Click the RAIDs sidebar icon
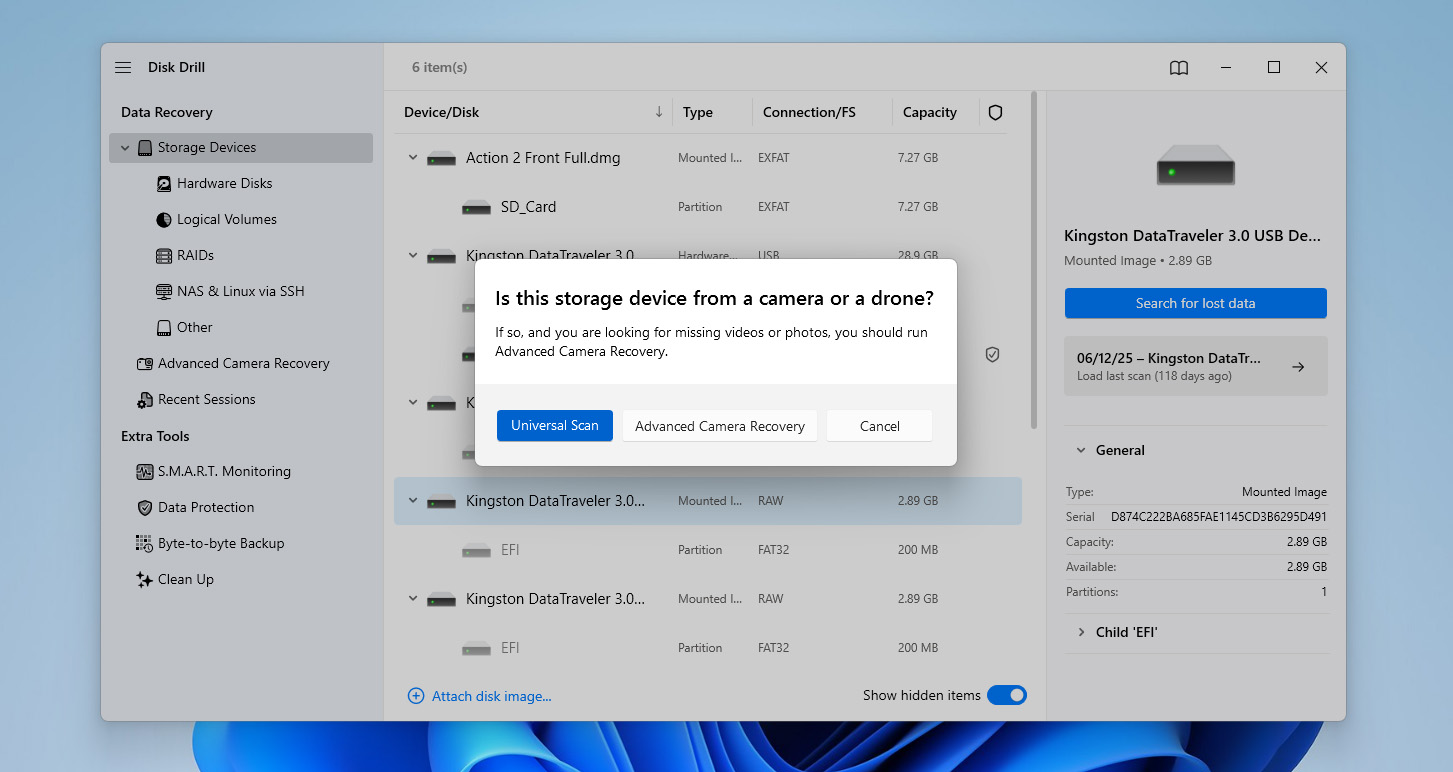Image resolution: width=1453 pixels, height=772 pixels. 164,256
